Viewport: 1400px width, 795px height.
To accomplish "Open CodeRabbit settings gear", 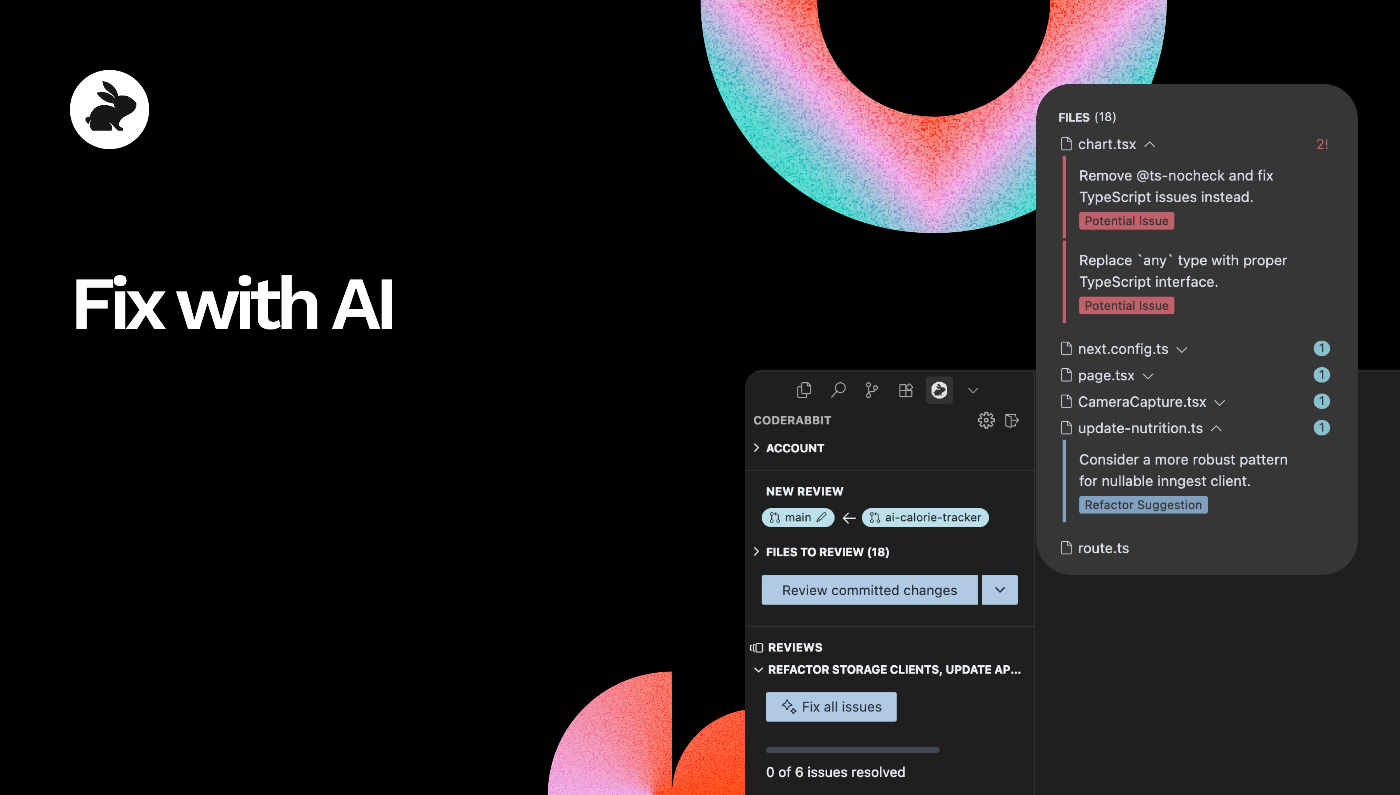I will pyautogui.click(x=986, y=420).
